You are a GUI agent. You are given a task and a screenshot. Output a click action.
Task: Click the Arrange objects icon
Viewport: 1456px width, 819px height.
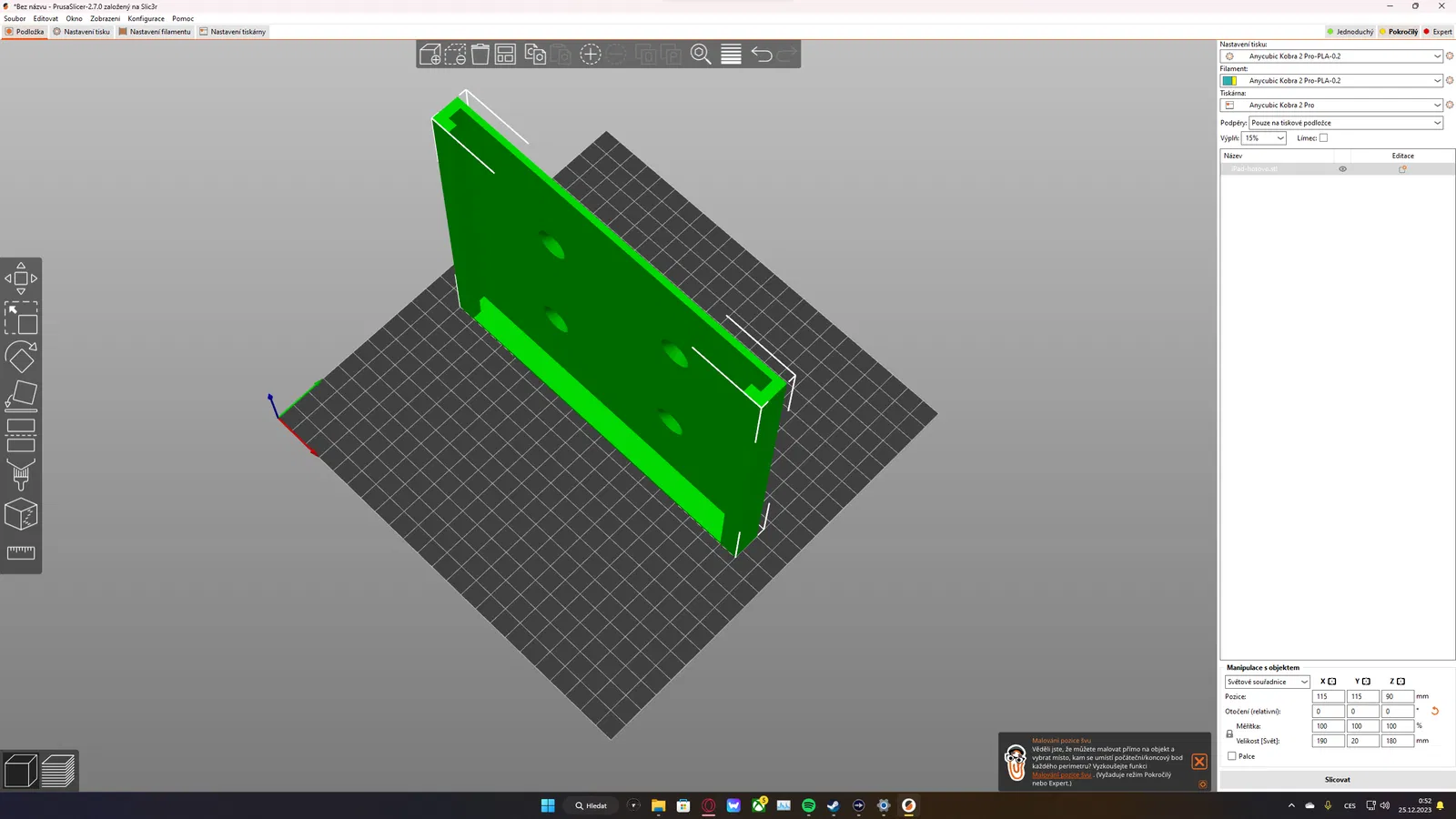coord(505,55)
